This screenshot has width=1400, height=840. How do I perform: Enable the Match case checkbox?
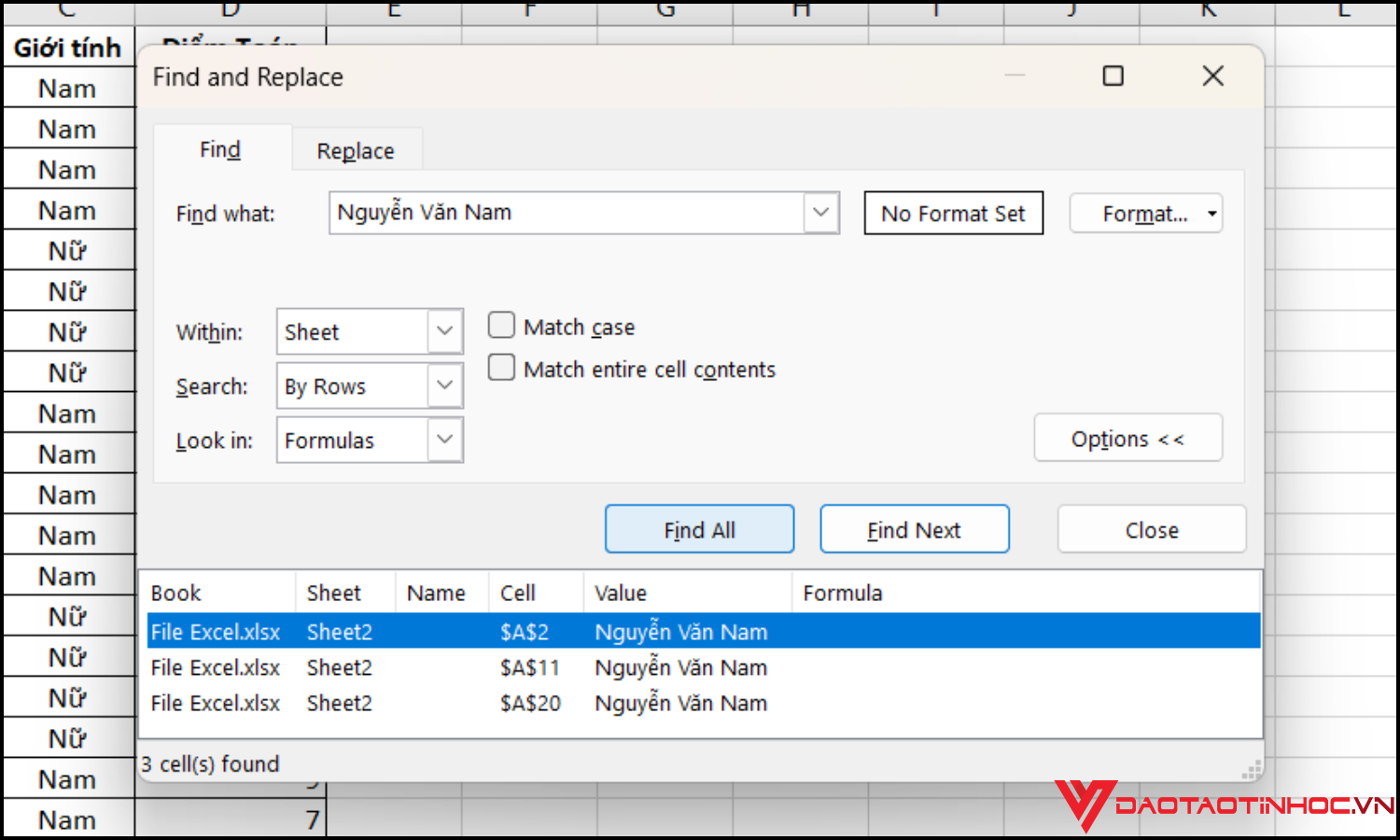(502, 326)
